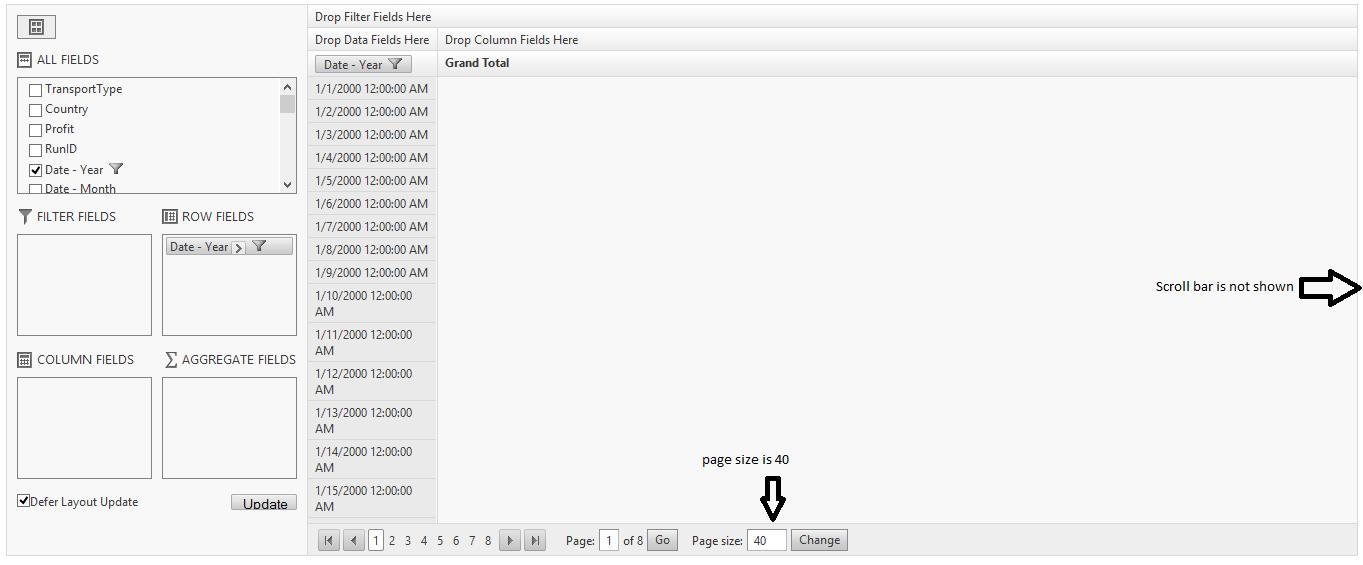Select row 1/7/2000 12:00:00 AM
The image size is (1363, 565).
372,226
